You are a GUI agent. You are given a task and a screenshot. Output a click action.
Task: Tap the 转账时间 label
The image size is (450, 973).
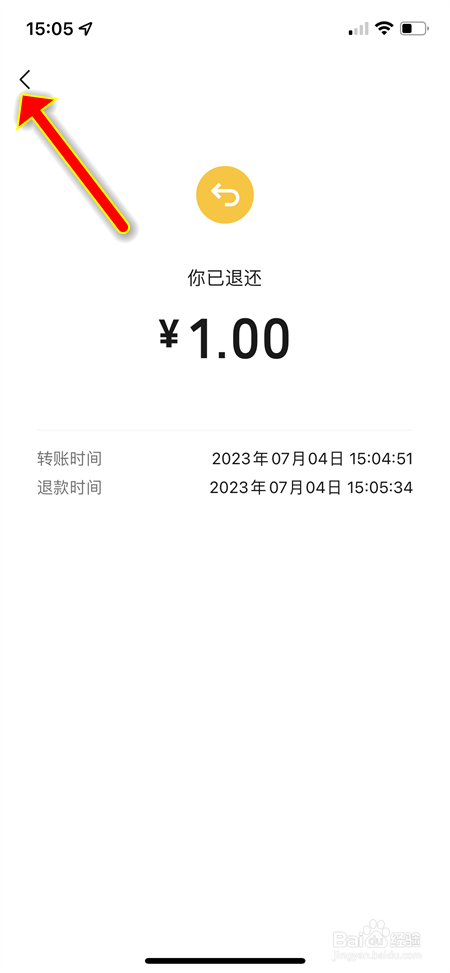pos(69,459)
